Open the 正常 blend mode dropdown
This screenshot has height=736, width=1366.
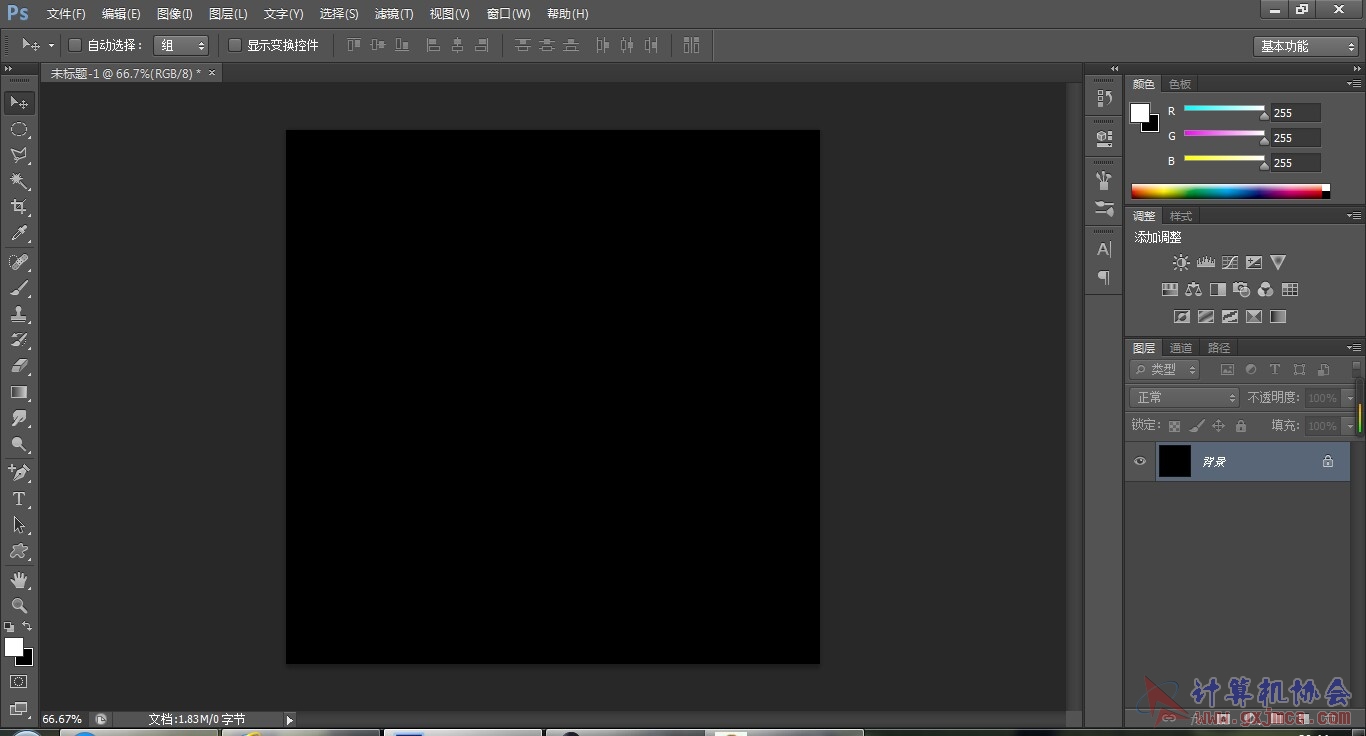coord(1184,397)
